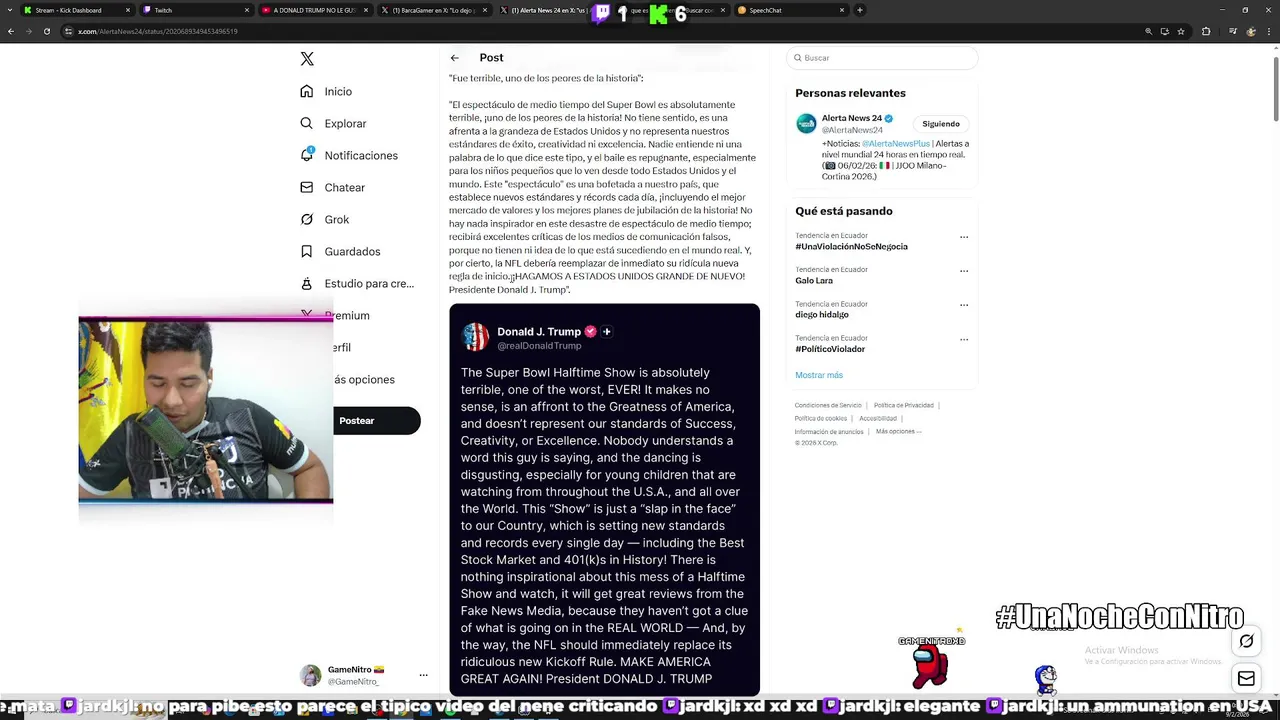Open Donald J. Trump profile avatar in embedded post
1280x720 pixels.
pyautogui.click(x=475, y=337)
